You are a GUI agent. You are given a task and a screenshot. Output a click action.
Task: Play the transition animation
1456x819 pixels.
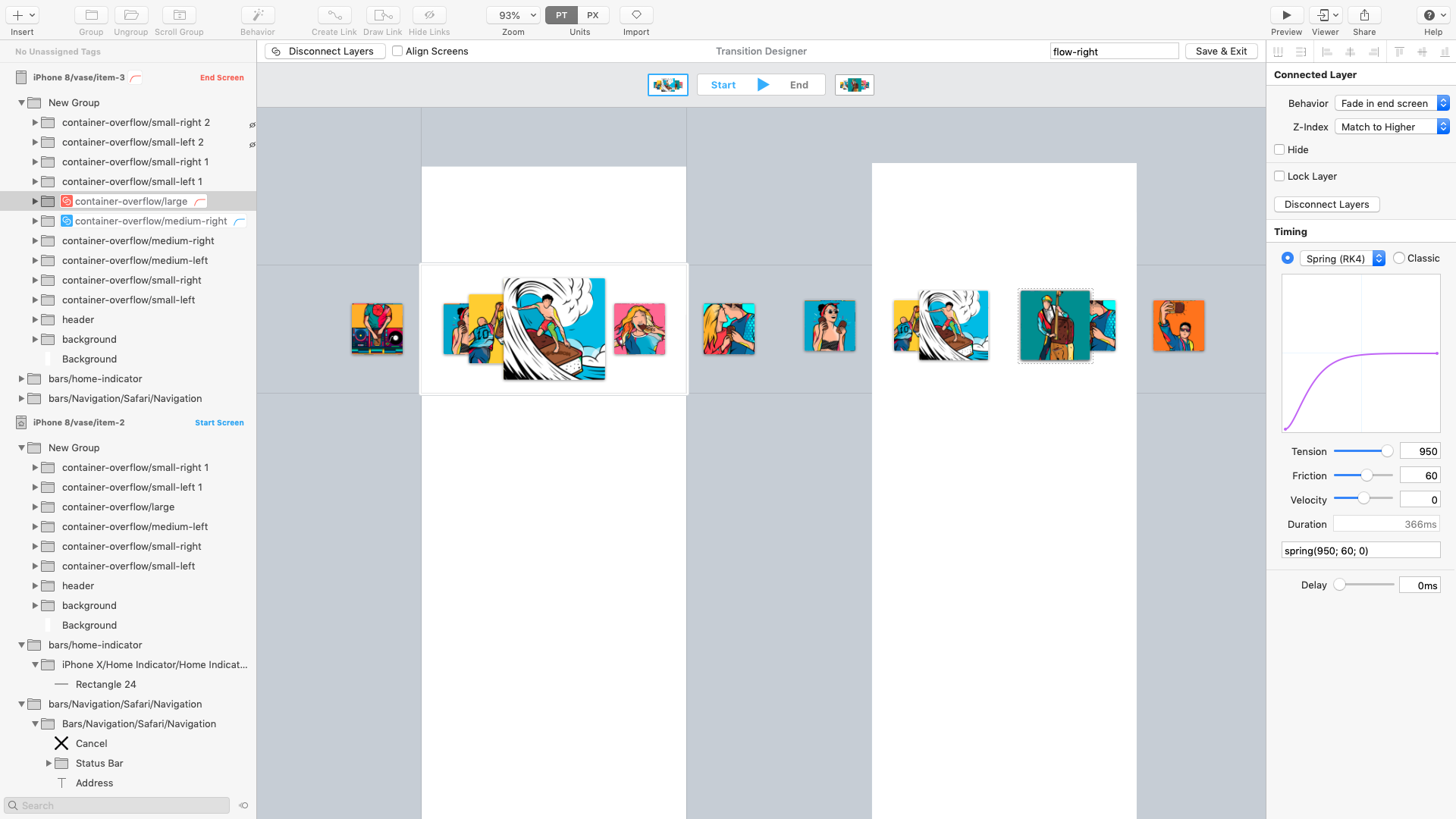click(763, 85)
